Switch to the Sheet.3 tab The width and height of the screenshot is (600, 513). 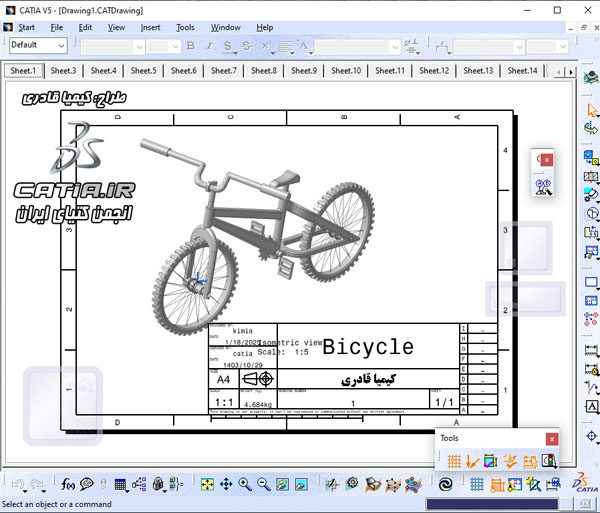[x=64, y=71]
